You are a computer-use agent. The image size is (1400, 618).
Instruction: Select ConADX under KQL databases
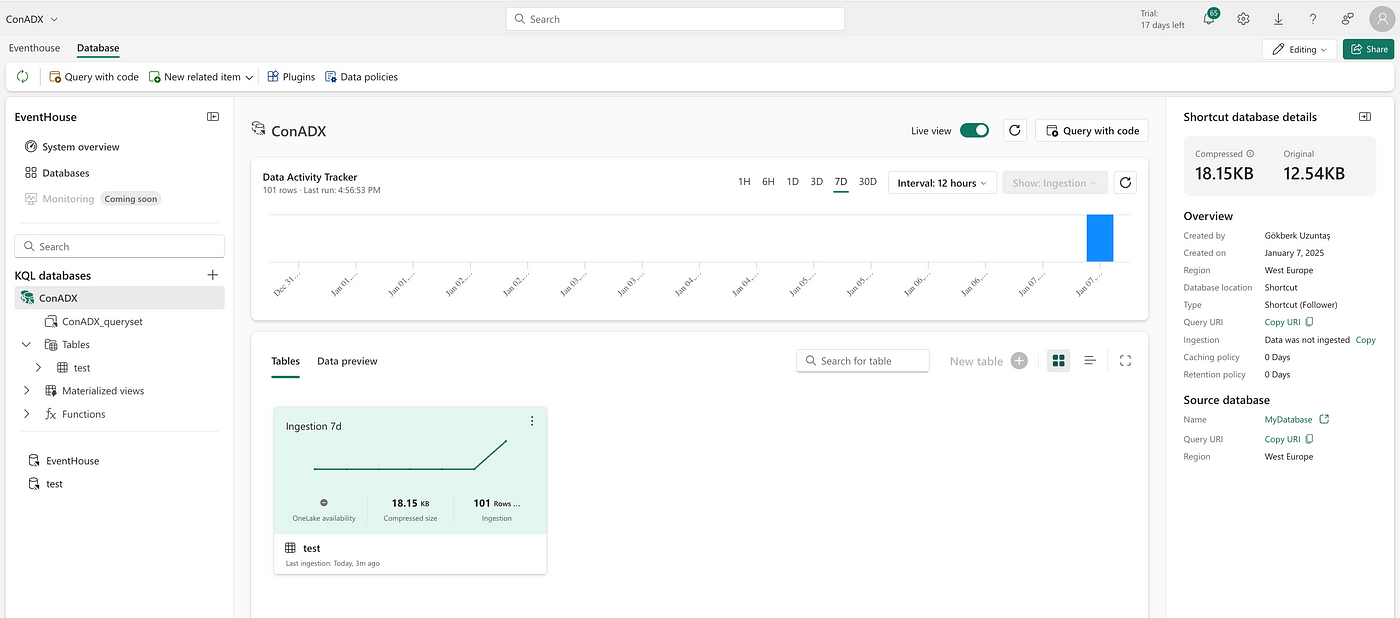pyautogui.click(x=119, y=298)
